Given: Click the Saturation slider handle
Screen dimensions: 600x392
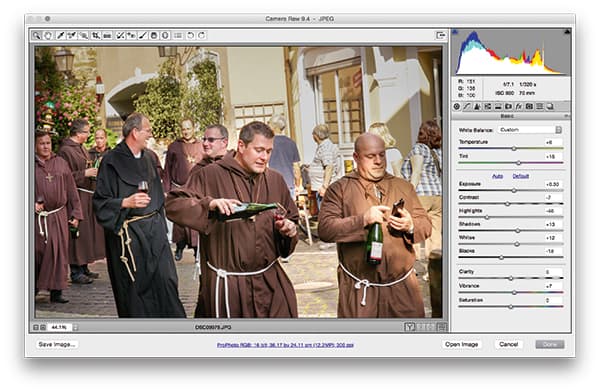Looking at the screenshot, I should [511, 307].
